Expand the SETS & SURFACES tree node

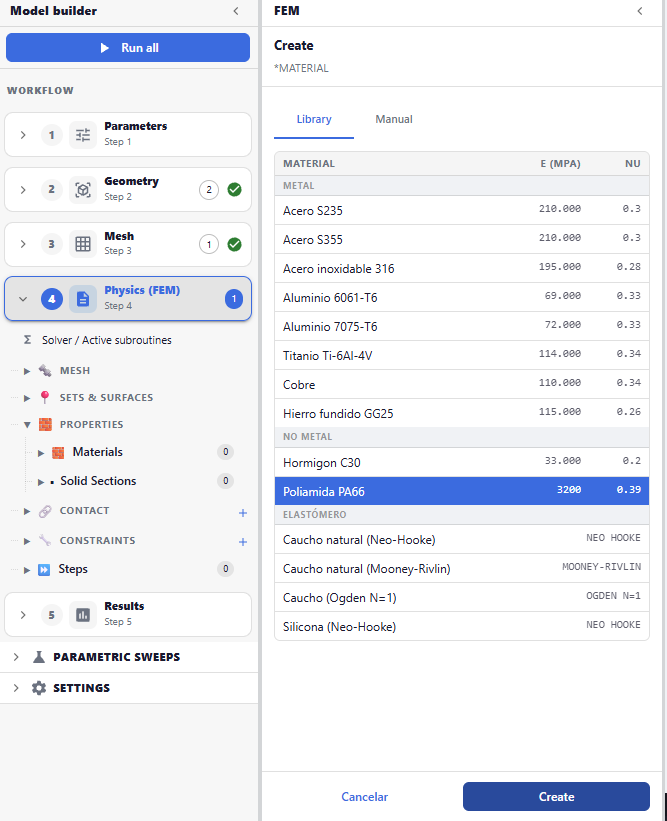pos(27,398)
